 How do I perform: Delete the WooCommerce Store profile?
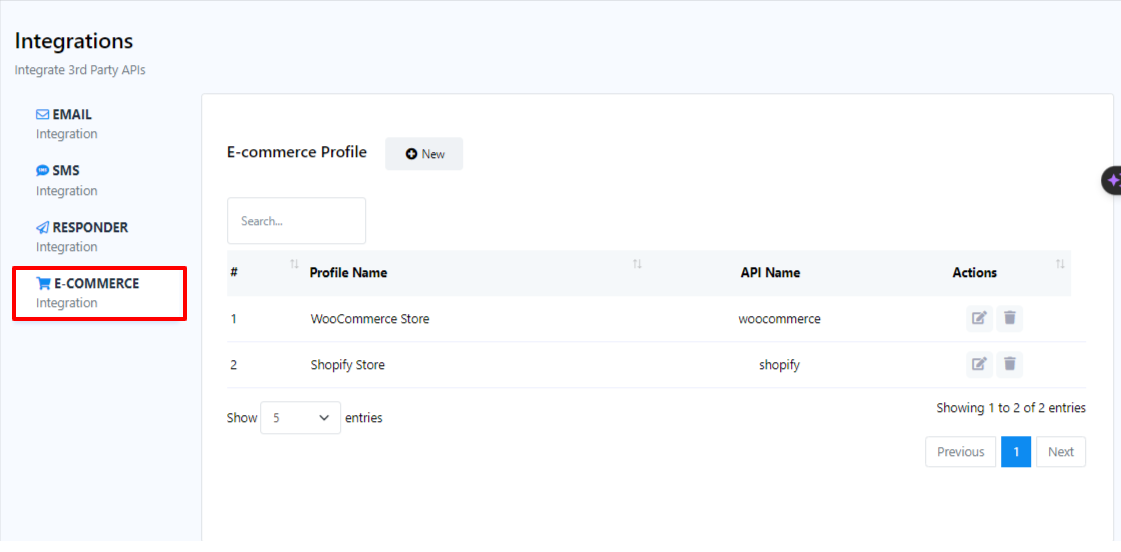(1010, 318)
